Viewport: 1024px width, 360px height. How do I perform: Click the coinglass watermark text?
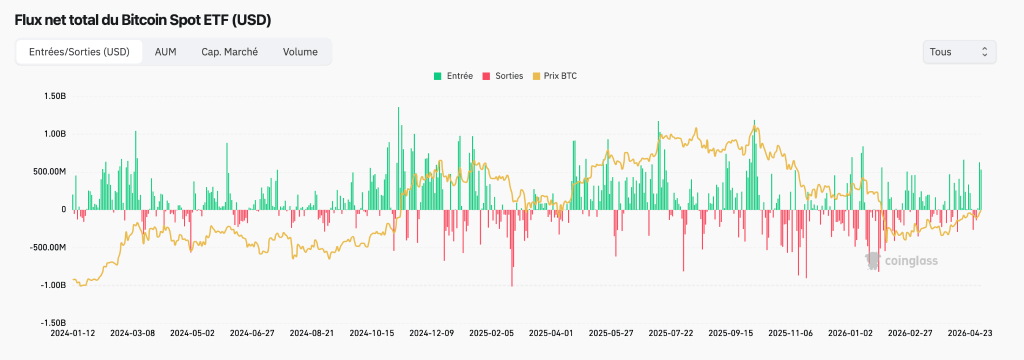[x=911, y=261]
